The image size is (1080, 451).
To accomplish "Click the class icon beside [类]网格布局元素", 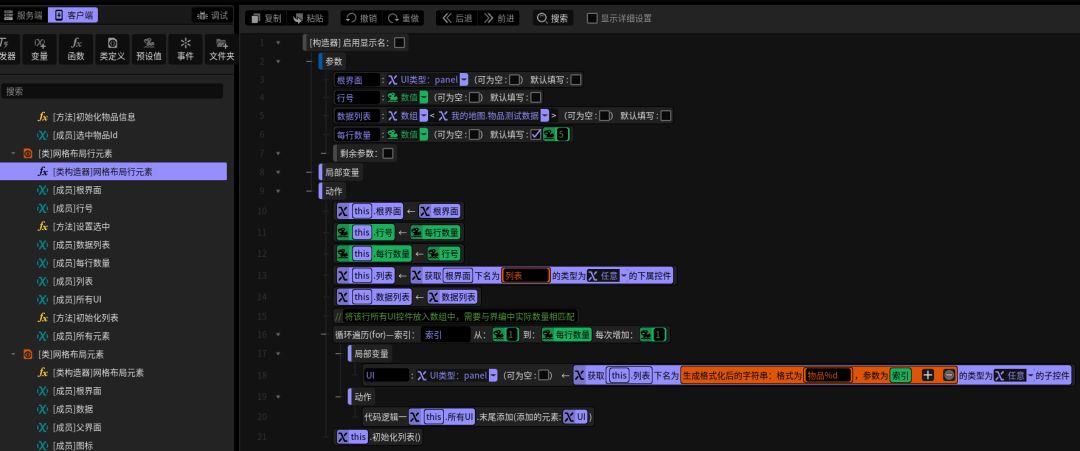I will pos(28,355).
